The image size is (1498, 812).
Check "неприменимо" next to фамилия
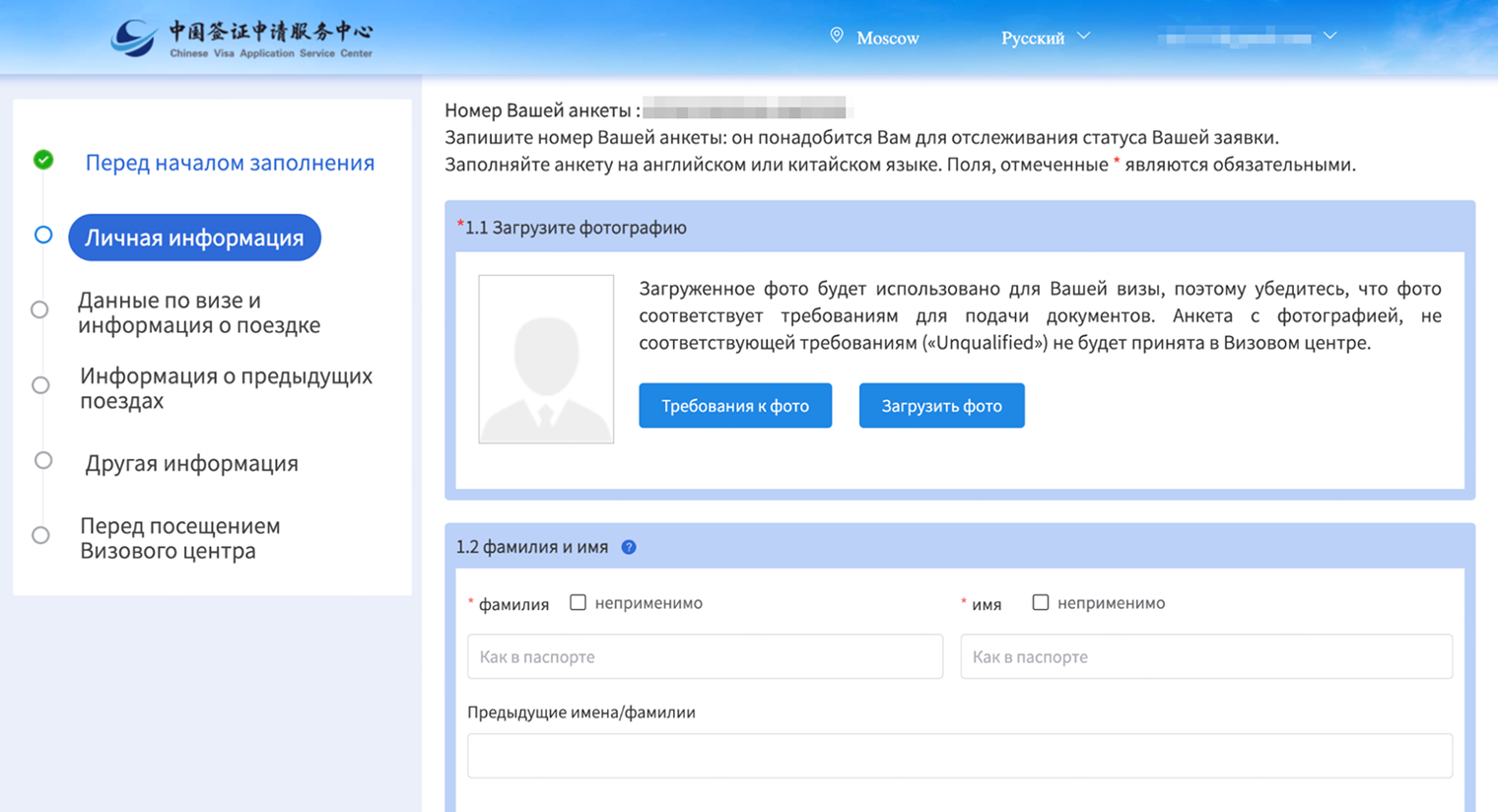(x=578, y=602)
